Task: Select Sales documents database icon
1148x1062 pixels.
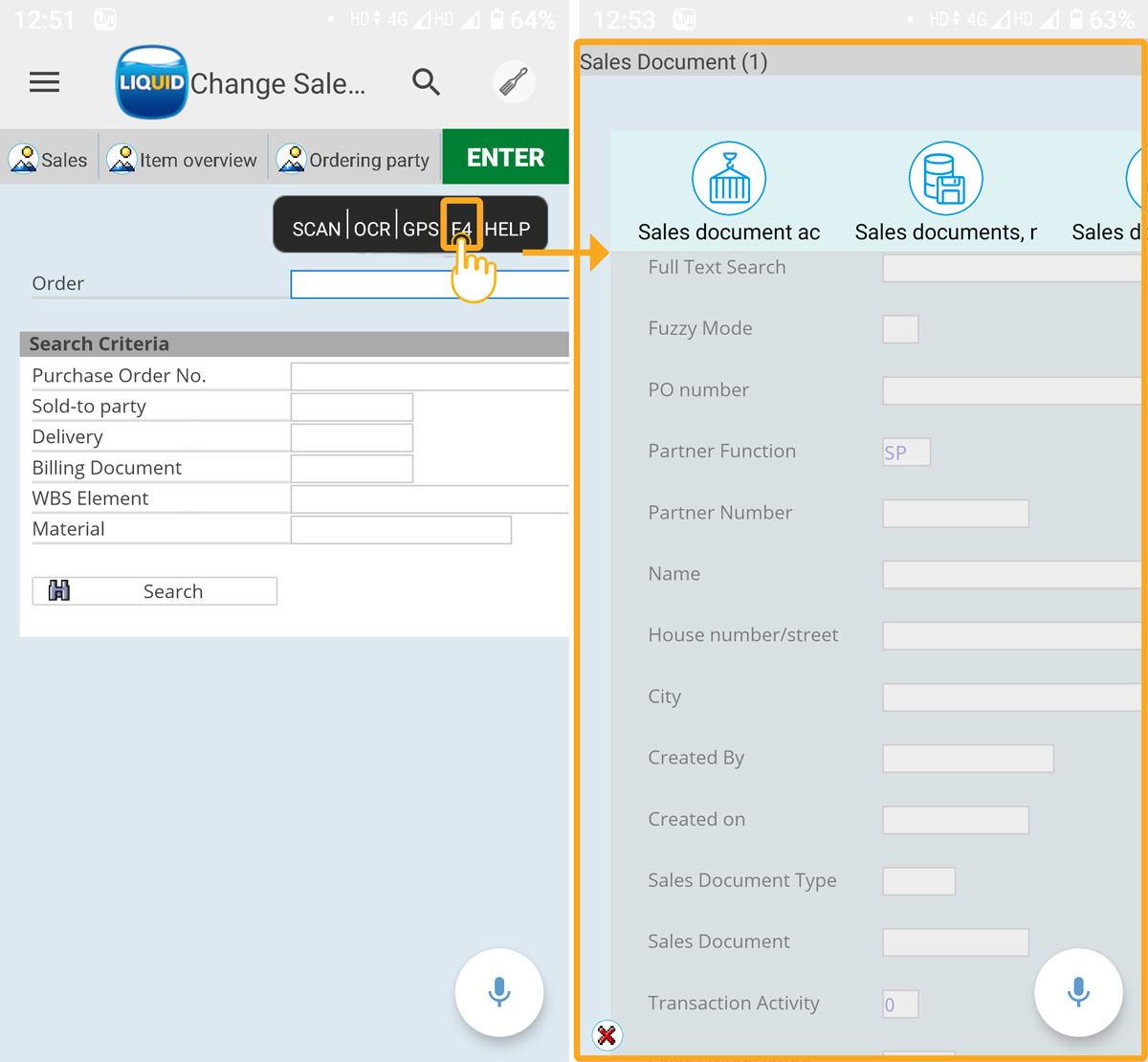Action: pos(945,179)
